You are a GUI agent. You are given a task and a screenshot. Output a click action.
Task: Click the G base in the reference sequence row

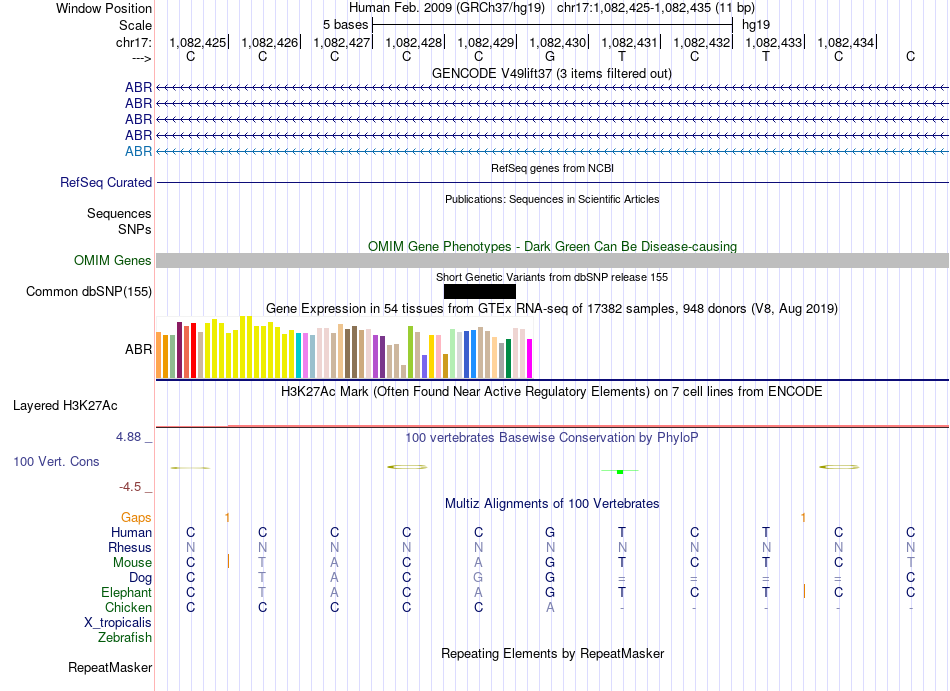550,56
